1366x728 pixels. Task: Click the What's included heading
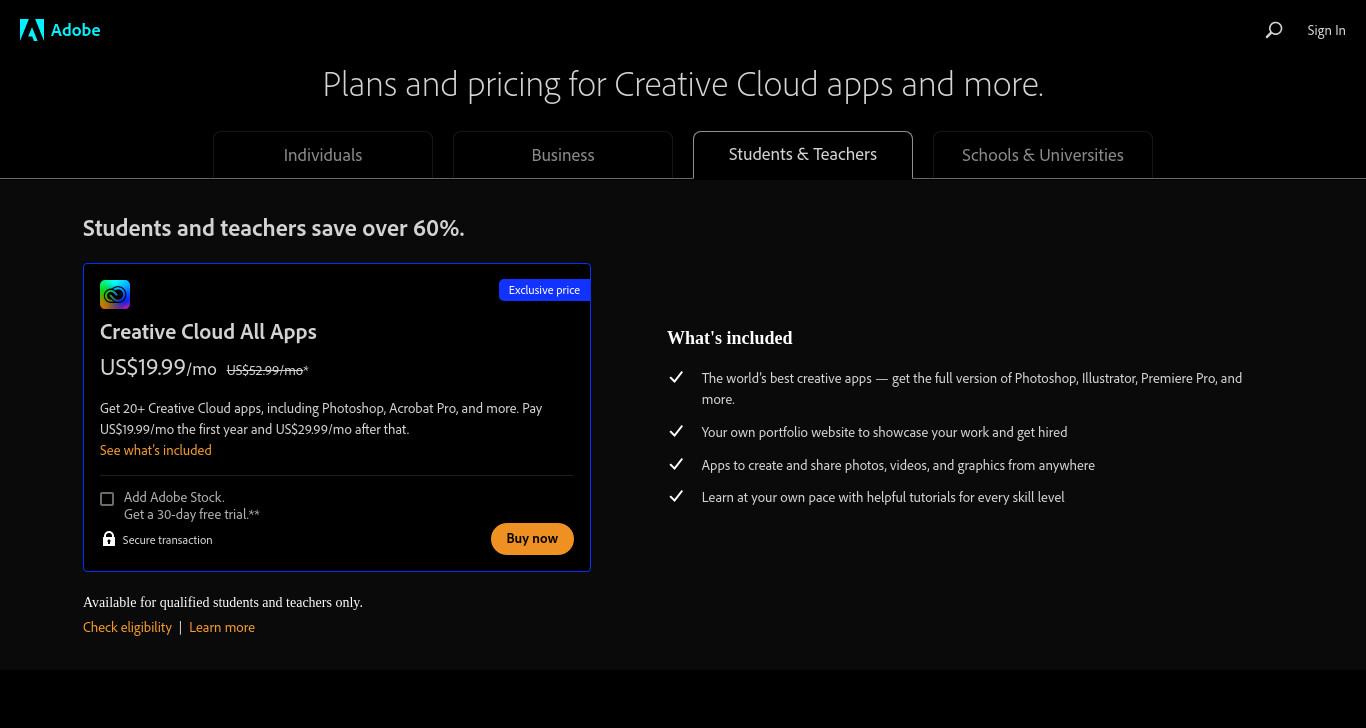[x=730, y=338]
